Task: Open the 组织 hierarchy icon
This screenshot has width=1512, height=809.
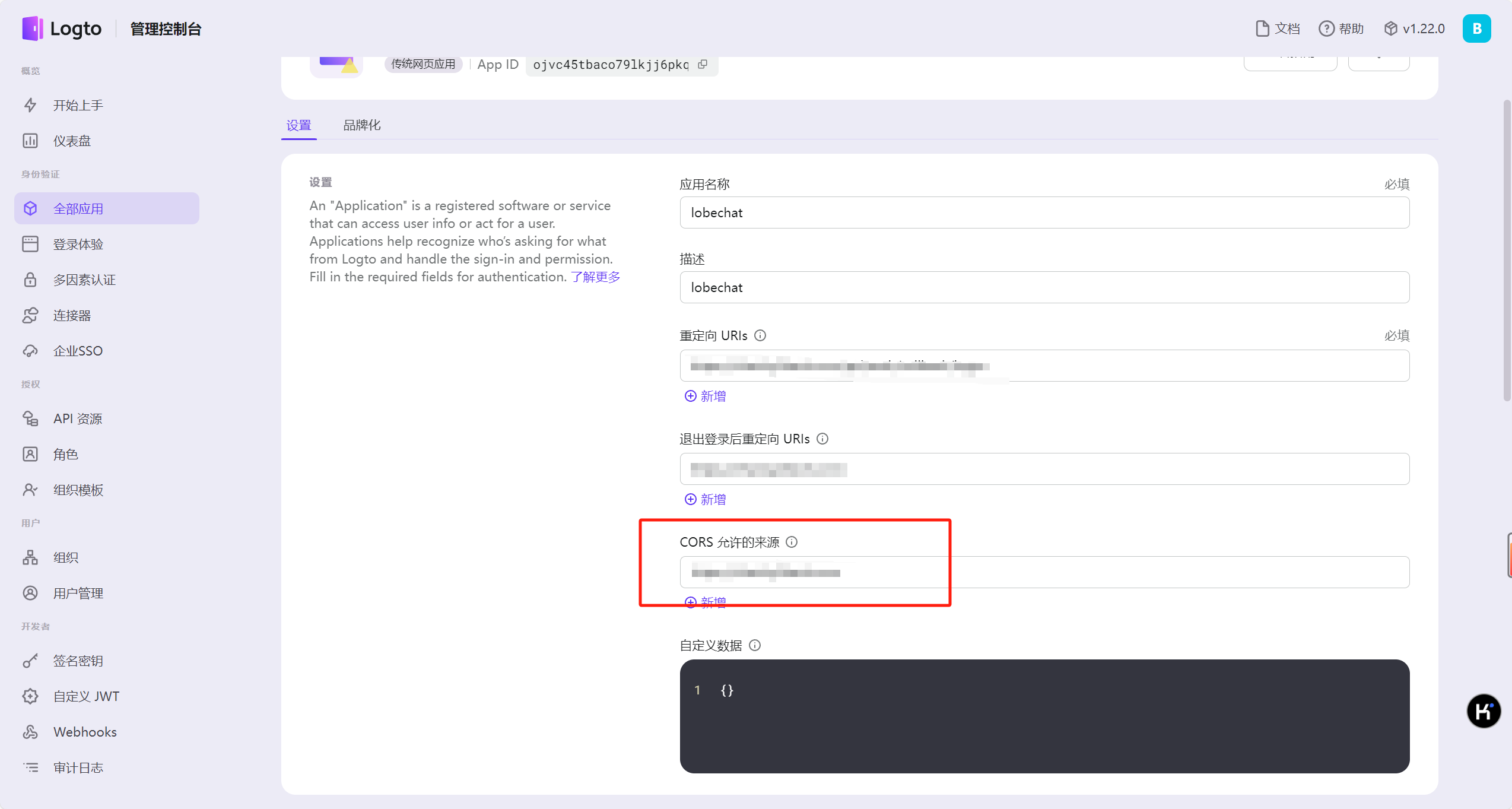Action: point(30,557)
